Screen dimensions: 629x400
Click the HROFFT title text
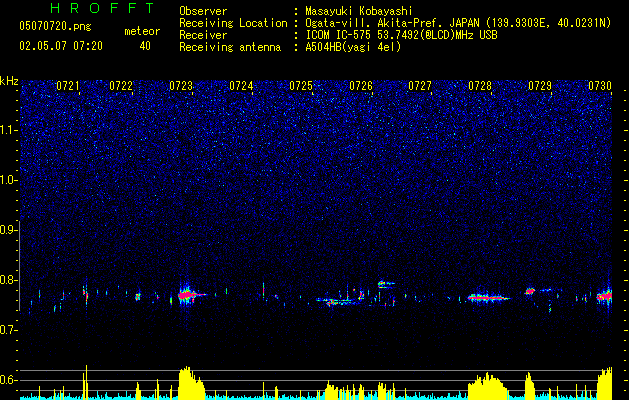coord(102,8)
